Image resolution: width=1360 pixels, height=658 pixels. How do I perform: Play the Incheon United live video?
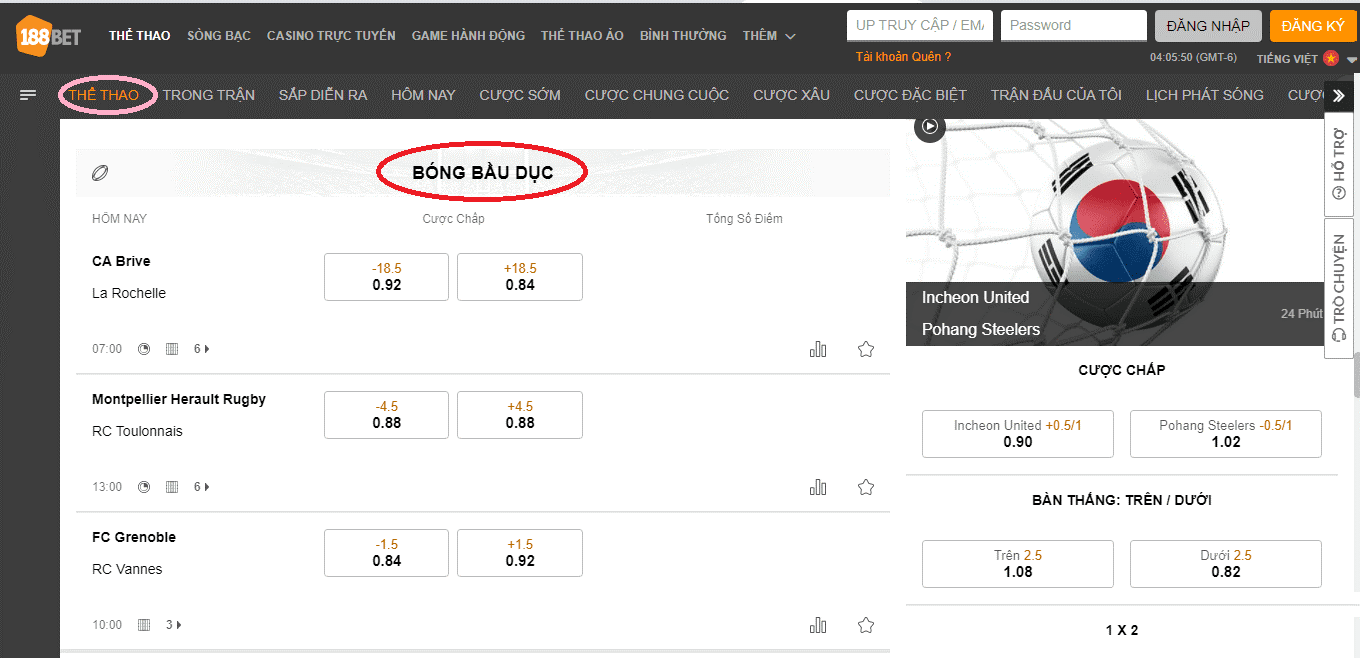(930, 126)
